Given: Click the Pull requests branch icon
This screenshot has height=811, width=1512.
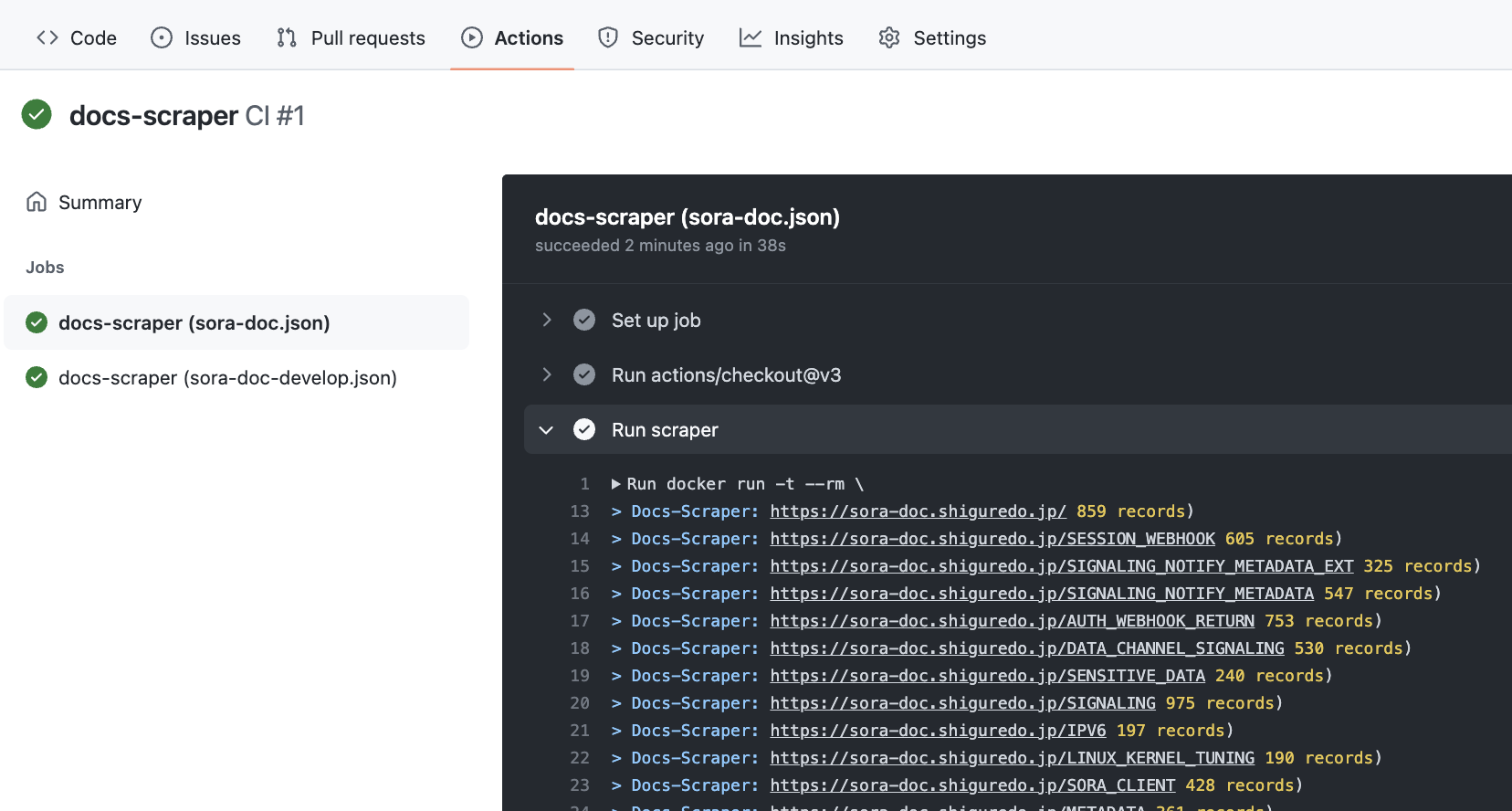Looking at the screenshot, I should (x=287, y=37).
